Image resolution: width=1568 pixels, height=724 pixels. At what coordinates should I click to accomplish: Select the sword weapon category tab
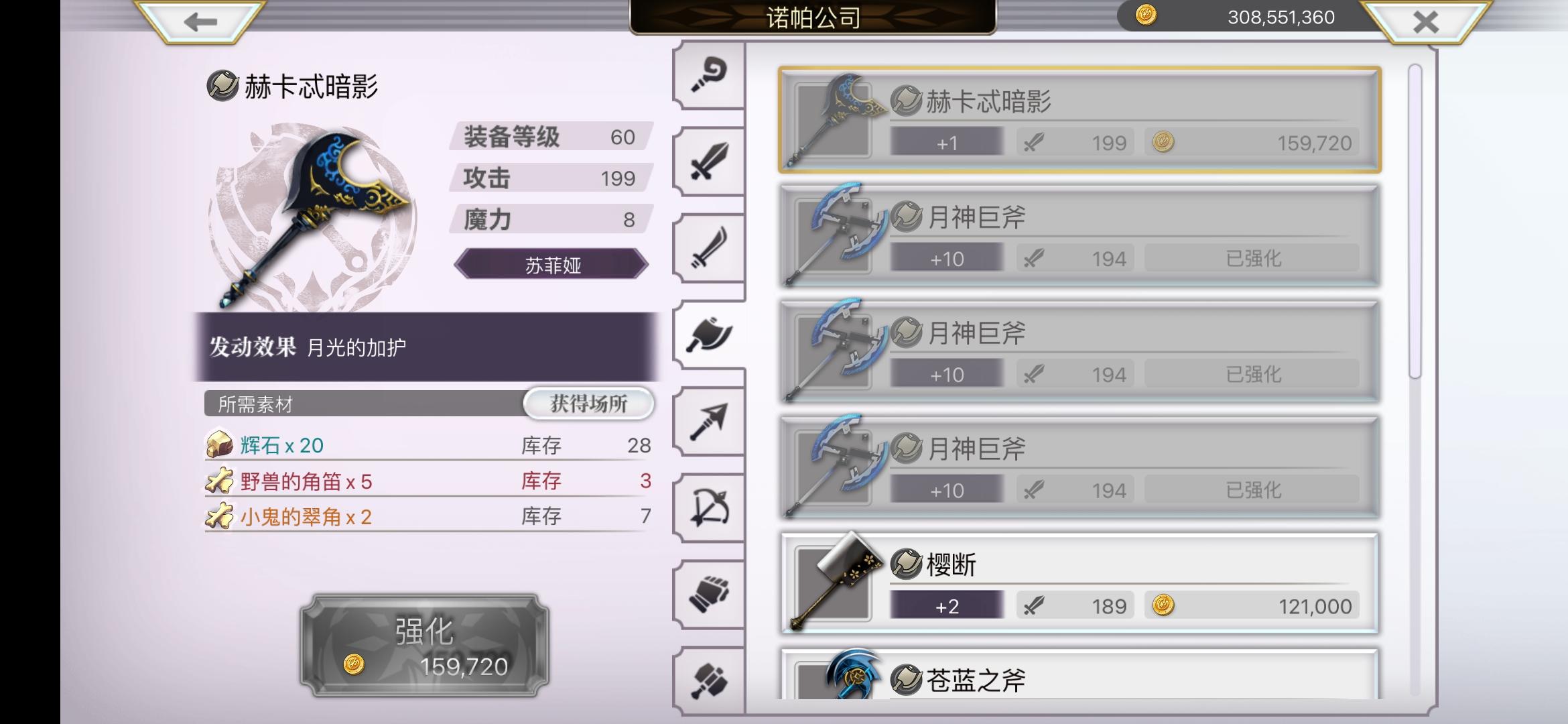point(709,162)
